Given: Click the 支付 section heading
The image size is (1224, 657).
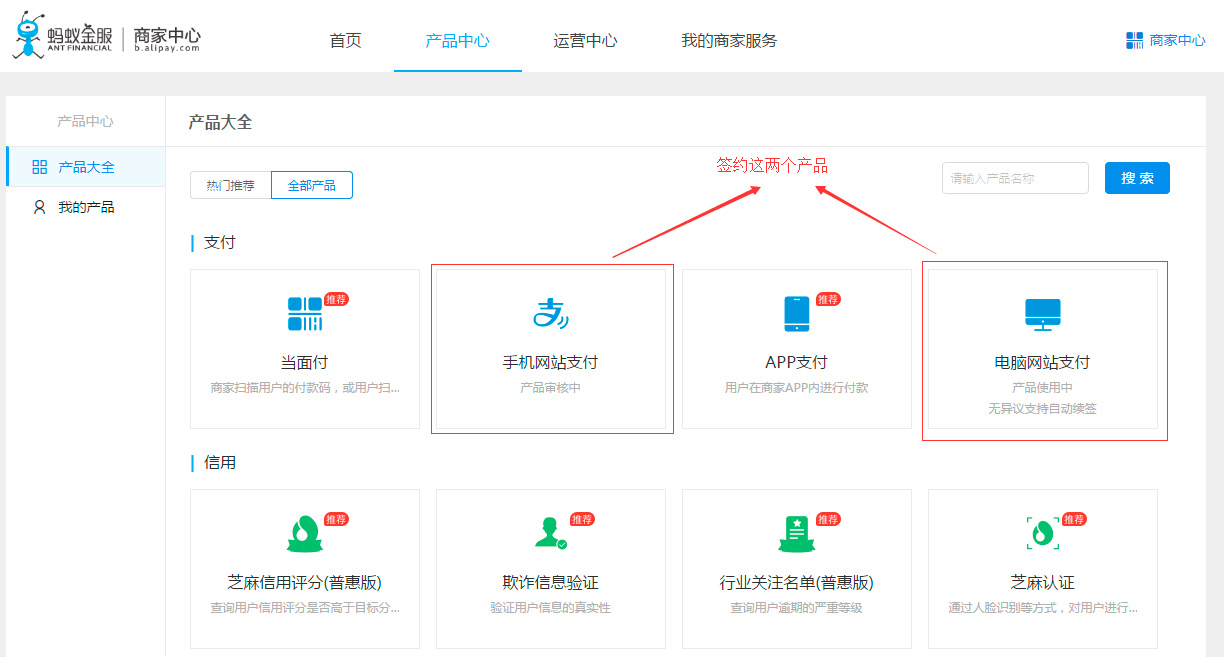Looking at the screenshot, I should pyautogui.click(x=220, y=242).
